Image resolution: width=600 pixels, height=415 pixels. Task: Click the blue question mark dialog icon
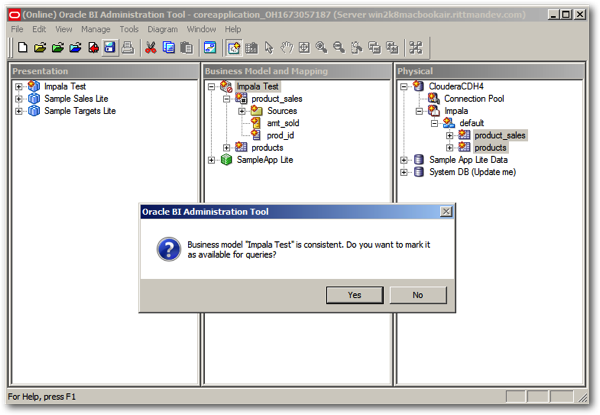(x=169, y=249)
